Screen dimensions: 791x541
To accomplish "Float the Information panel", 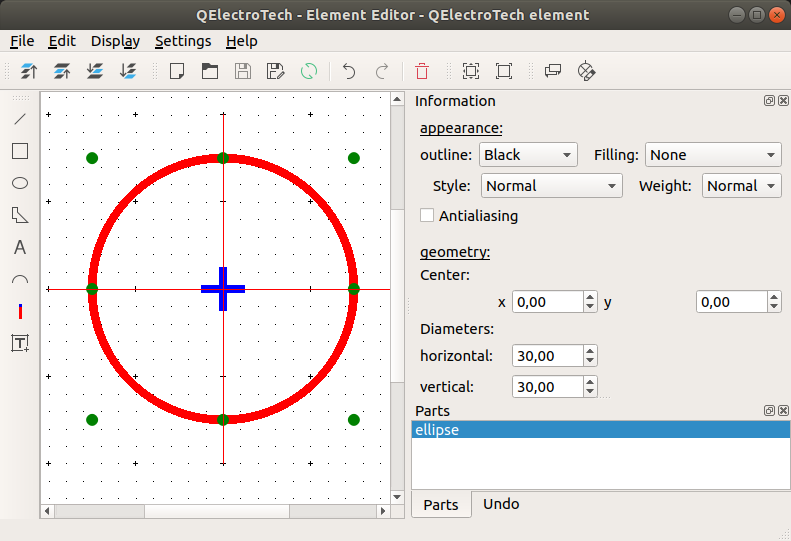I will click(x=769, y=100).
